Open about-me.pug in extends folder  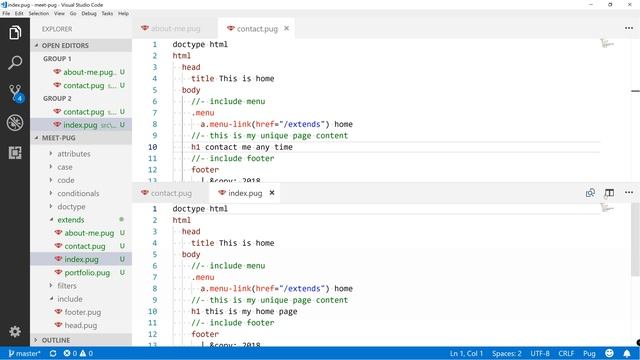click(81, 233)
